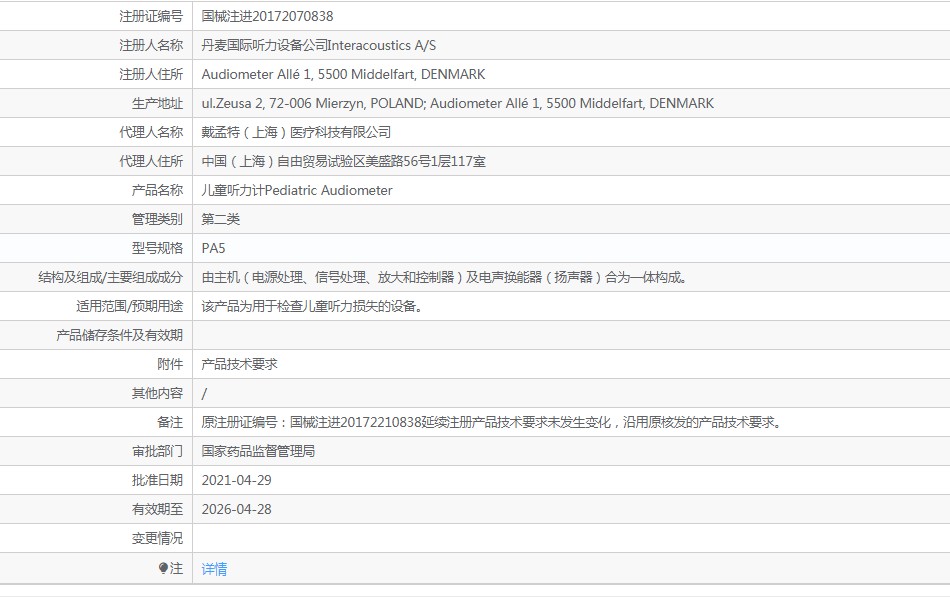Image resolution: width=950 pixels, height=597 pixels.
Task: Click the 有效期至 label
Action: 158,510
